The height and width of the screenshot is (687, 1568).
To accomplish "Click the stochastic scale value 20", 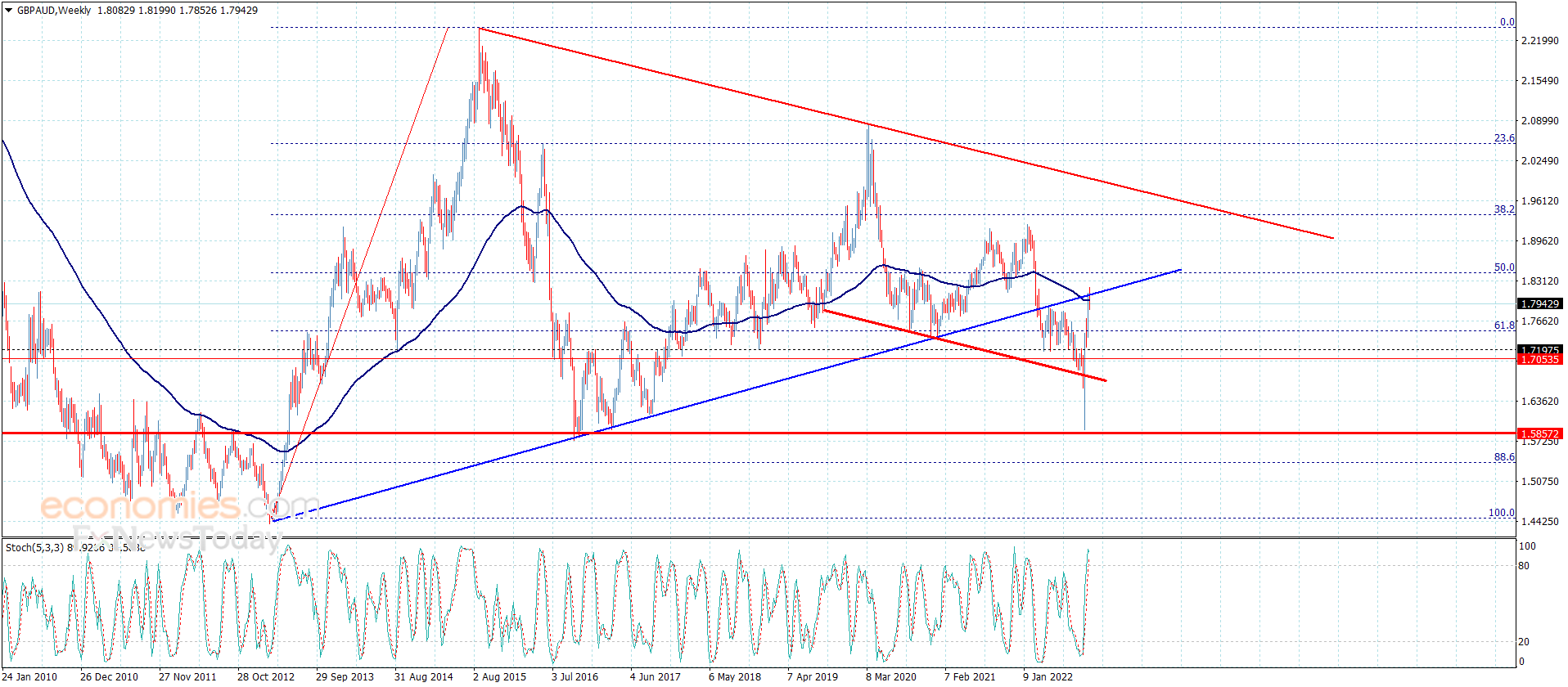I will (x=1524, y=642).
